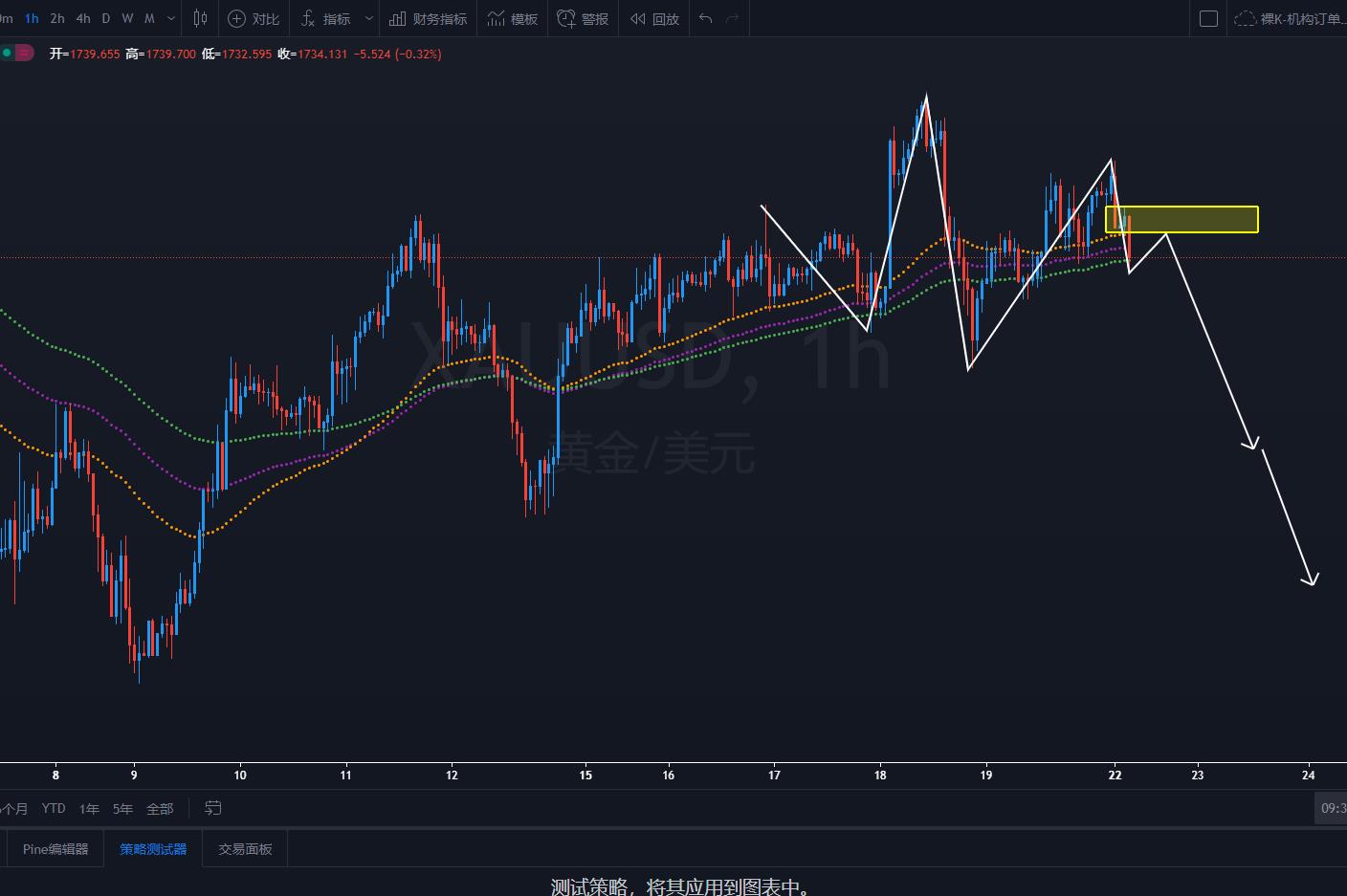Viewport: 1347px width, 896px height.
Task: Click the 对比 compare button
Action: click(254, 18)
